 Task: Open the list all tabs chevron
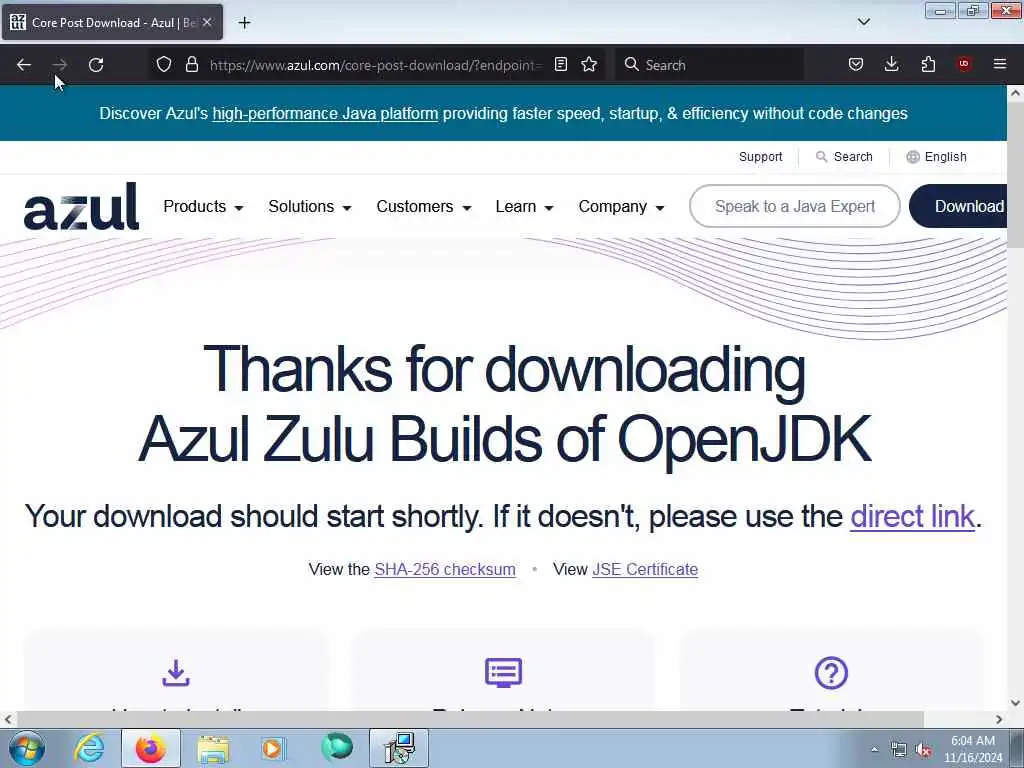pyautogui.click(x=864, y=22)
